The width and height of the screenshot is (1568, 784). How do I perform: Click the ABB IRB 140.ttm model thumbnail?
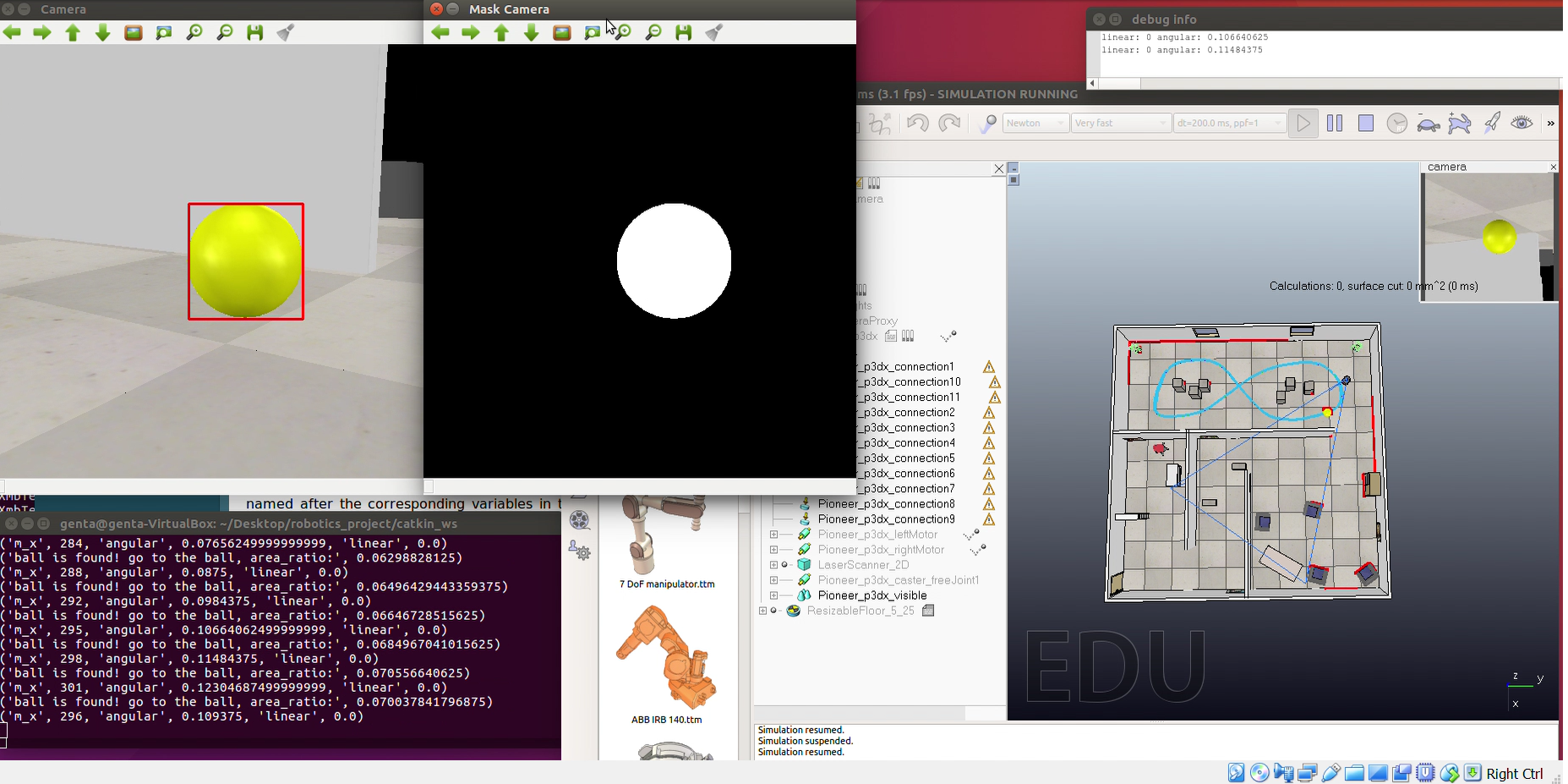[x=666, y=658]
